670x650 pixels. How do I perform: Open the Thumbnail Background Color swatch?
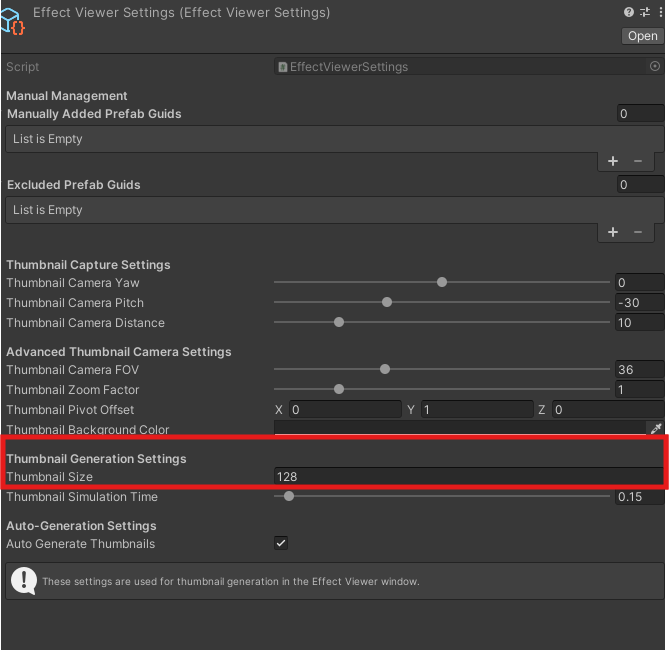pos(460,429)
